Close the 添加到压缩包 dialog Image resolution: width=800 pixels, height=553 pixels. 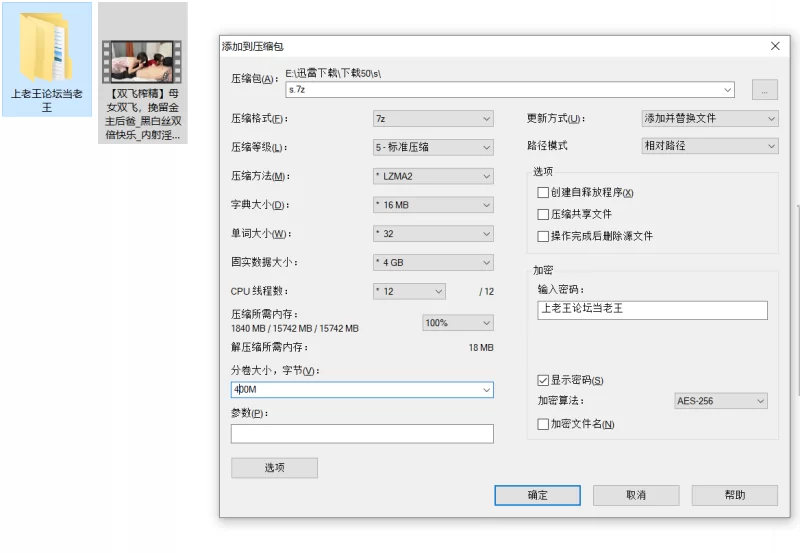775,46
